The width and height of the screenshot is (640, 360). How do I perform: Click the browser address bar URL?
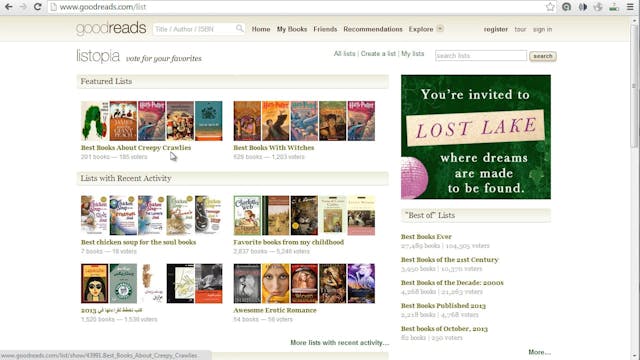pyautogui.click(x=103, y=7)
